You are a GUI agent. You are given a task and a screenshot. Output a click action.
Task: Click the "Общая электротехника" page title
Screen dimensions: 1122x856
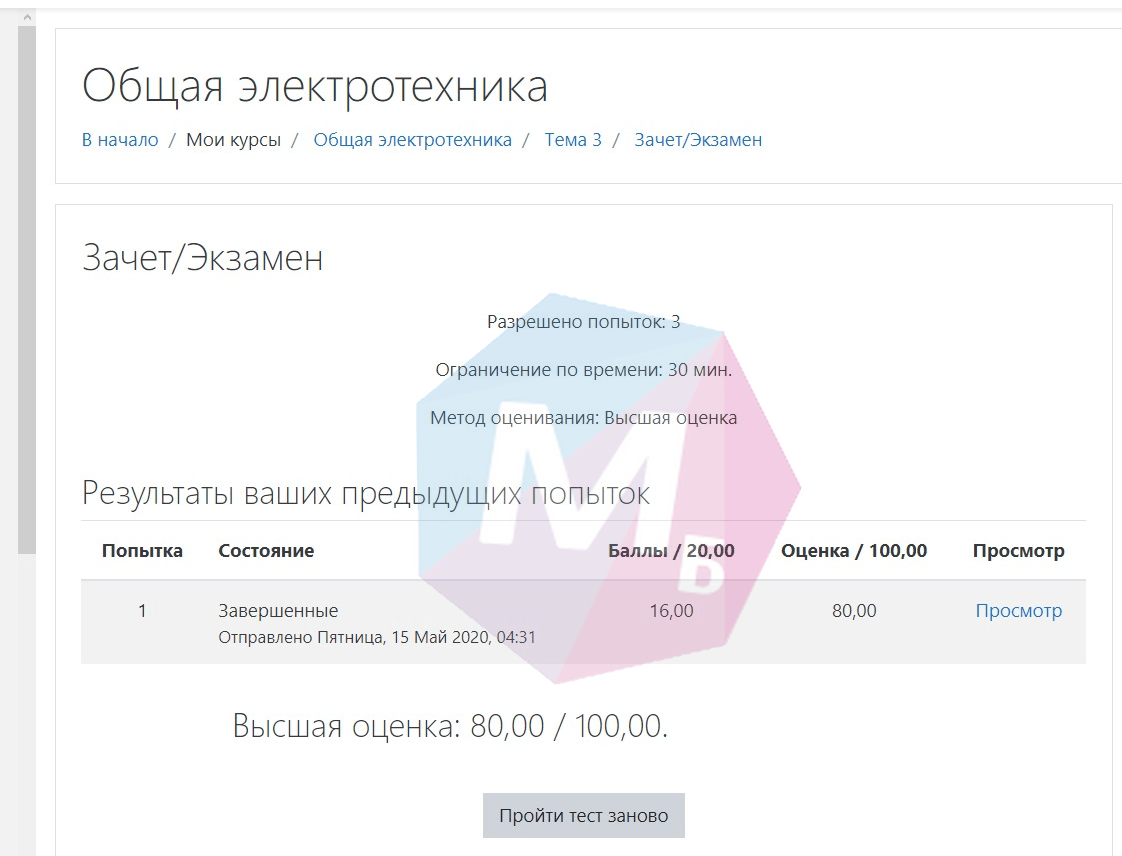coord(314,87)
